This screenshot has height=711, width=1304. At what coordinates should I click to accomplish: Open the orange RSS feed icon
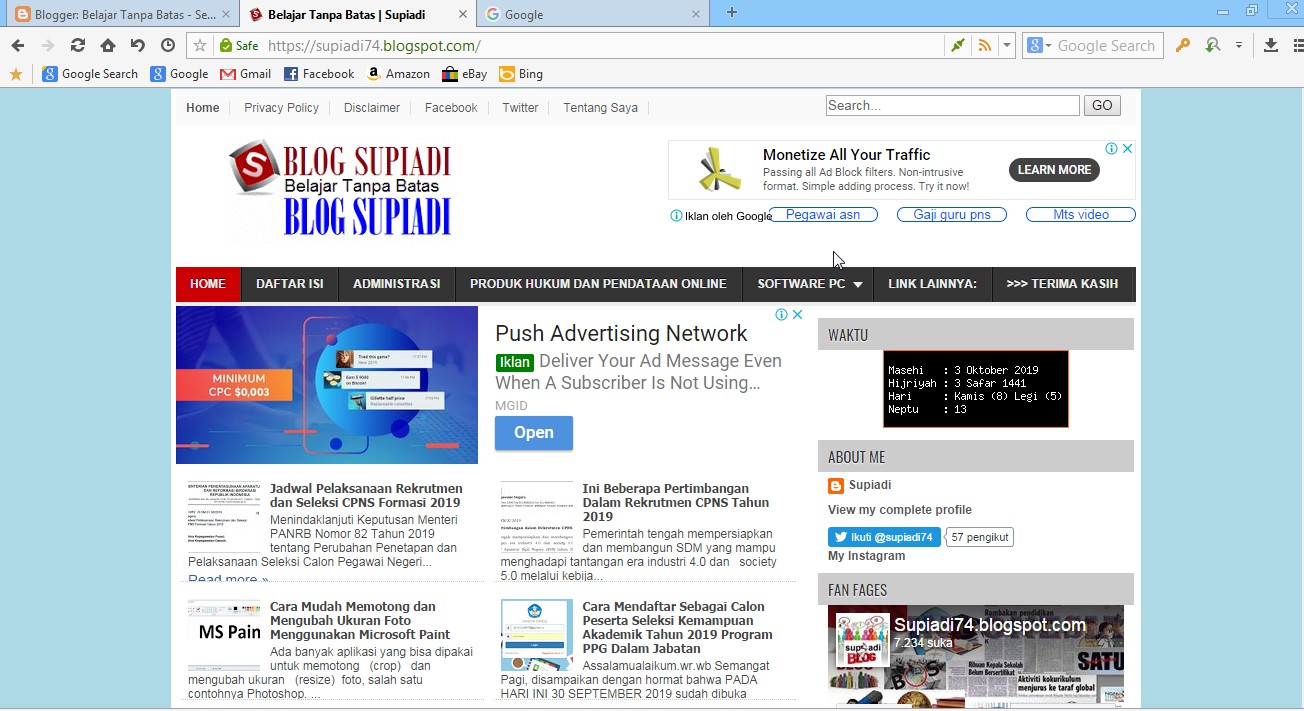(985, 45)
